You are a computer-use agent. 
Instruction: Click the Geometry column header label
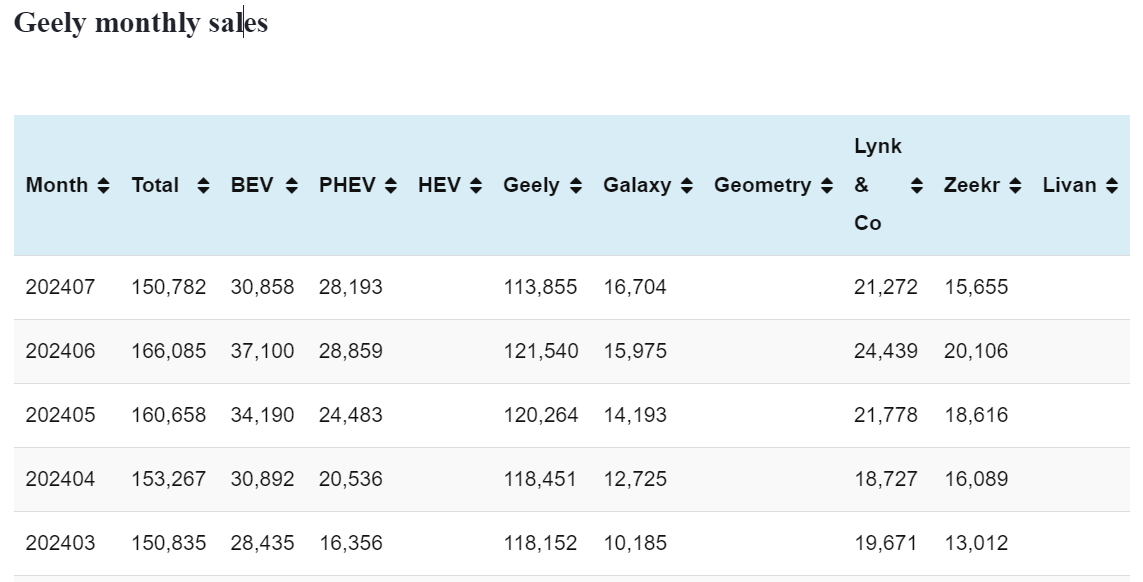tap(762, 186)
